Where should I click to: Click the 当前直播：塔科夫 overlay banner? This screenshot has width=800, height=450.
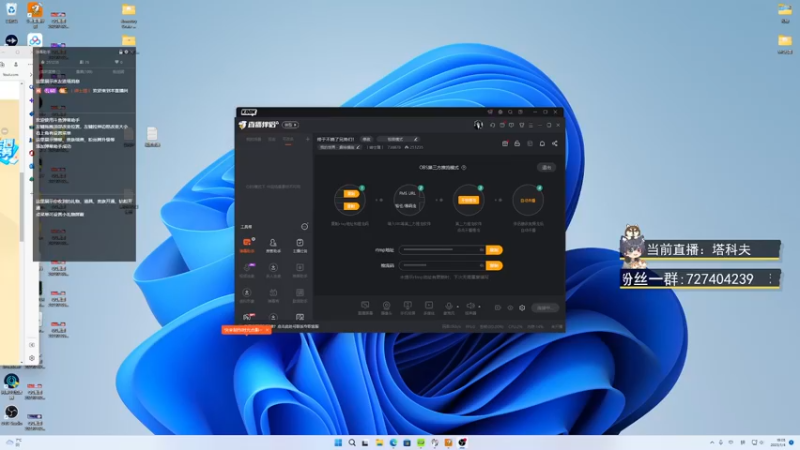pos(701,249)
